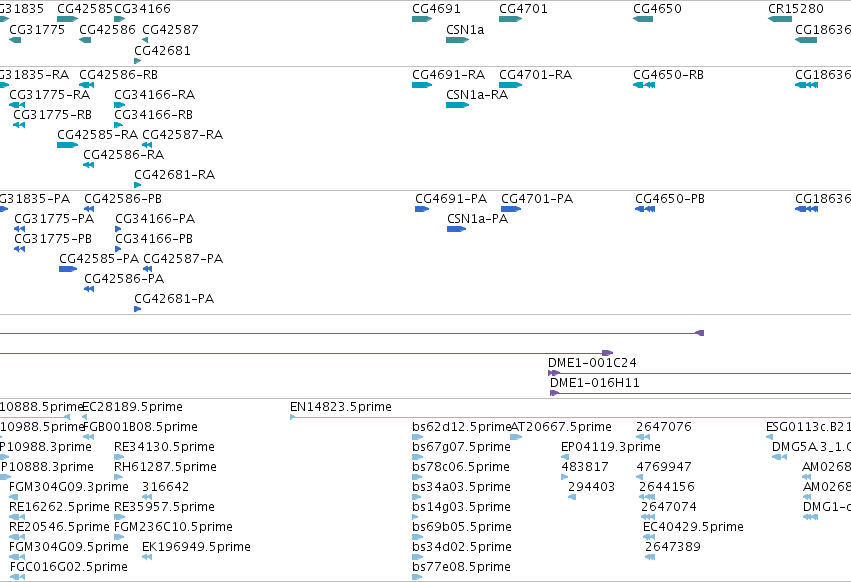The image size is (851, 582).
Task: Click the bs69b05.5prime EST label
Action: (x=462, y=527)
